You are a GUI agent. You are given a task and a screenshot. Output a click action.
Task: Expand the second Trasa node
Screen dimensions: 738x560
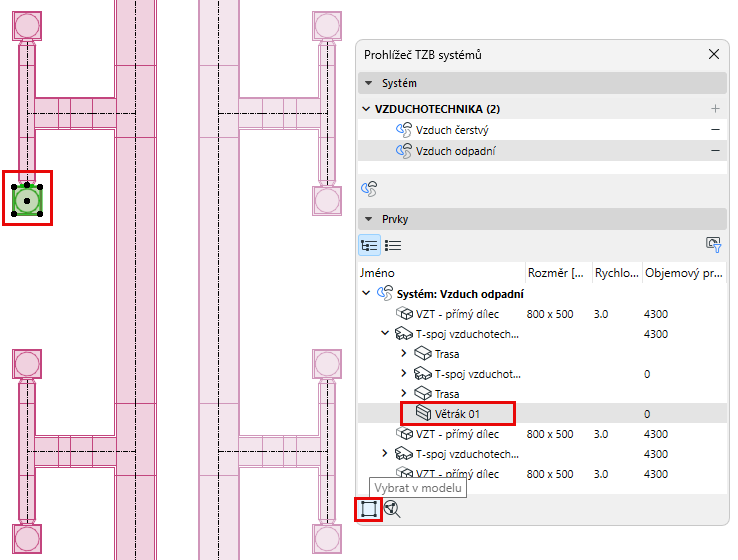pyautogui.click(x=403, y=393)
